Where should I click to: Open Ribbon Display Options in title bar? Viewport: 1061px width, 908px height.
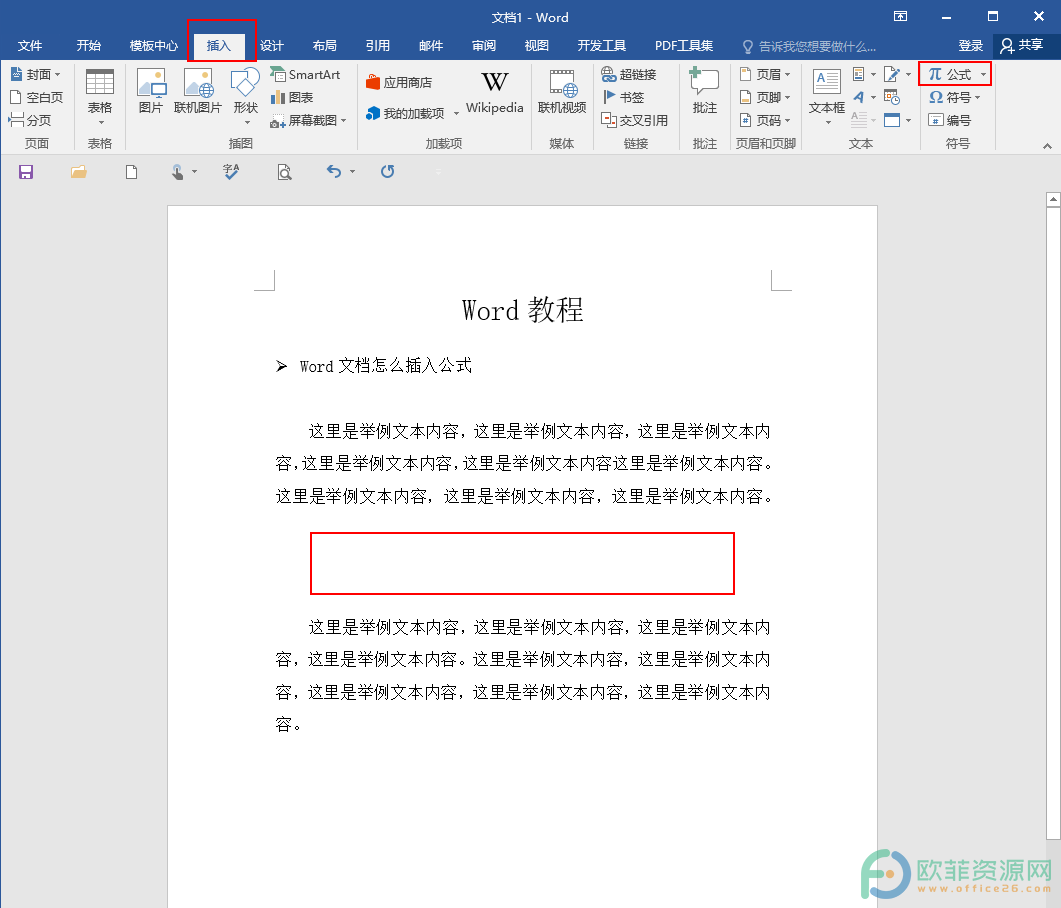point(901,16)
